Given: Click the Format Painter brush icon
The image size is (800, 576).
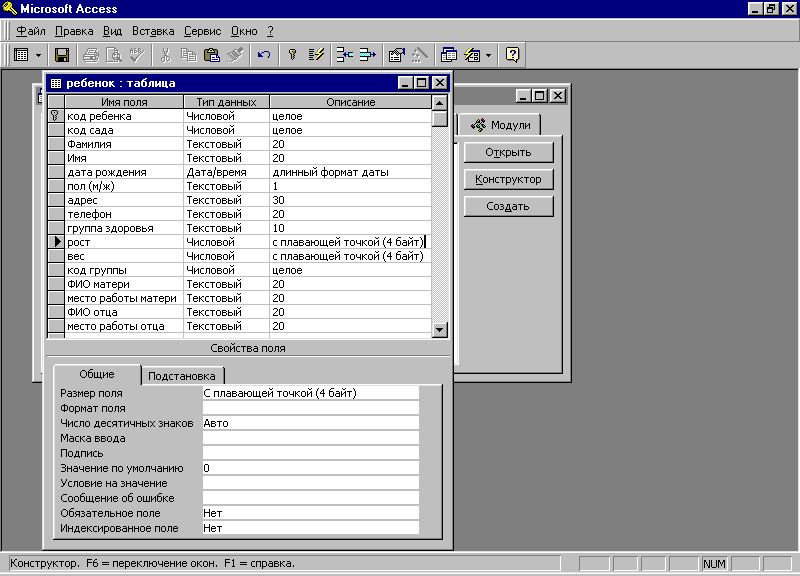Looking at the screenshot, I should [x=235, y=55].
